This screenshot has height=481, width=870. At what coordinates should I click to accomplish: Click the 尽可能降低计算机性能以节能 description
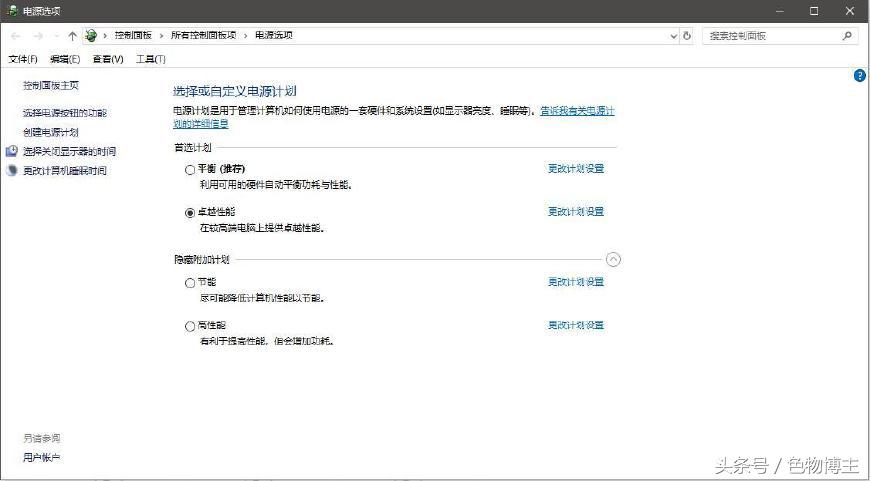point(262,298)
